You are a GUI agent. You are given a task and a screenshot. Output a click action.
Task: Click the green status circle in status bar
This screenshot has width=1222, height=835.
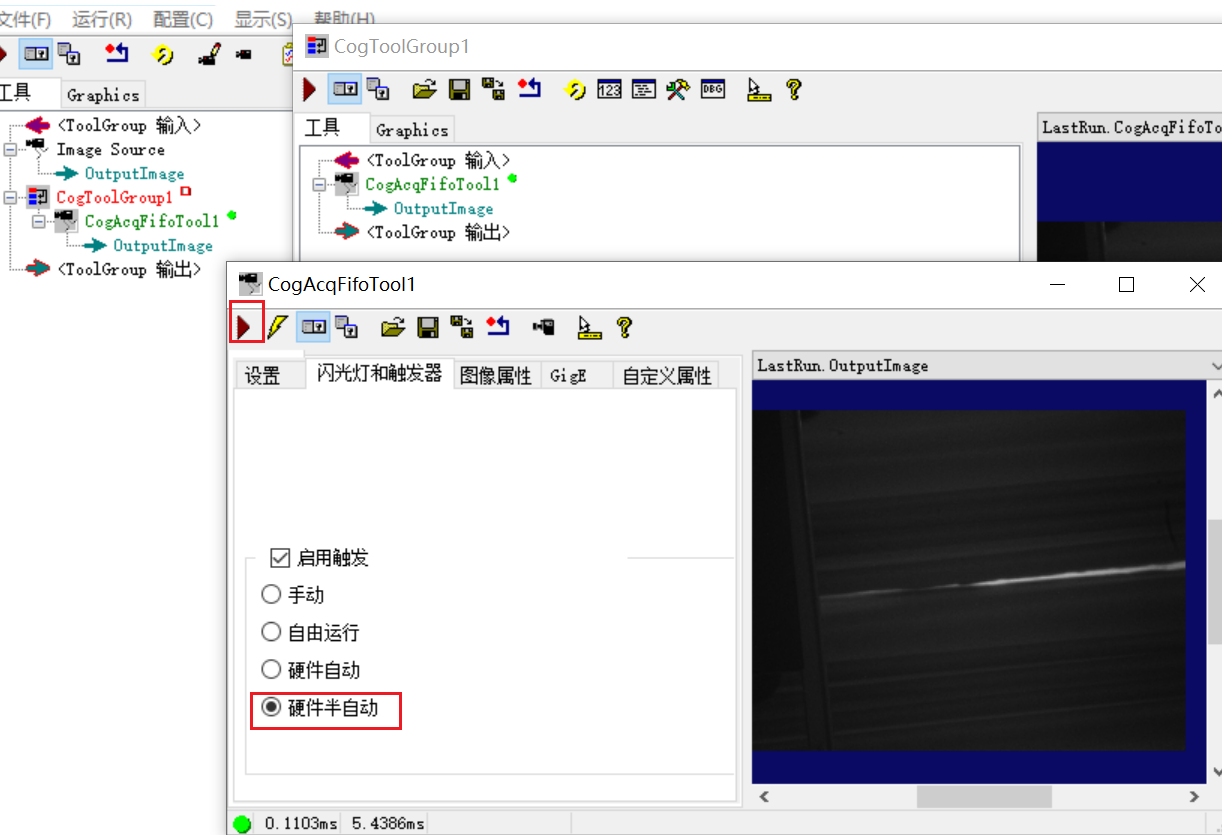click(x=242, y=824)
